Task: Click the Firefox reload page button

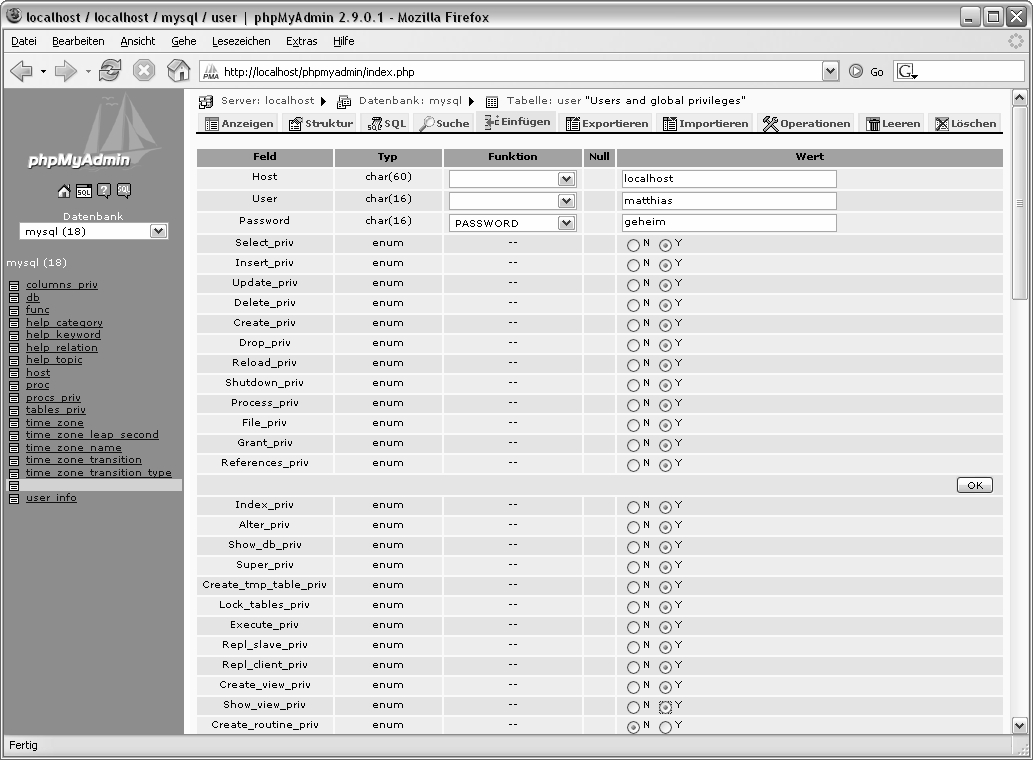Action: (109, 71)
